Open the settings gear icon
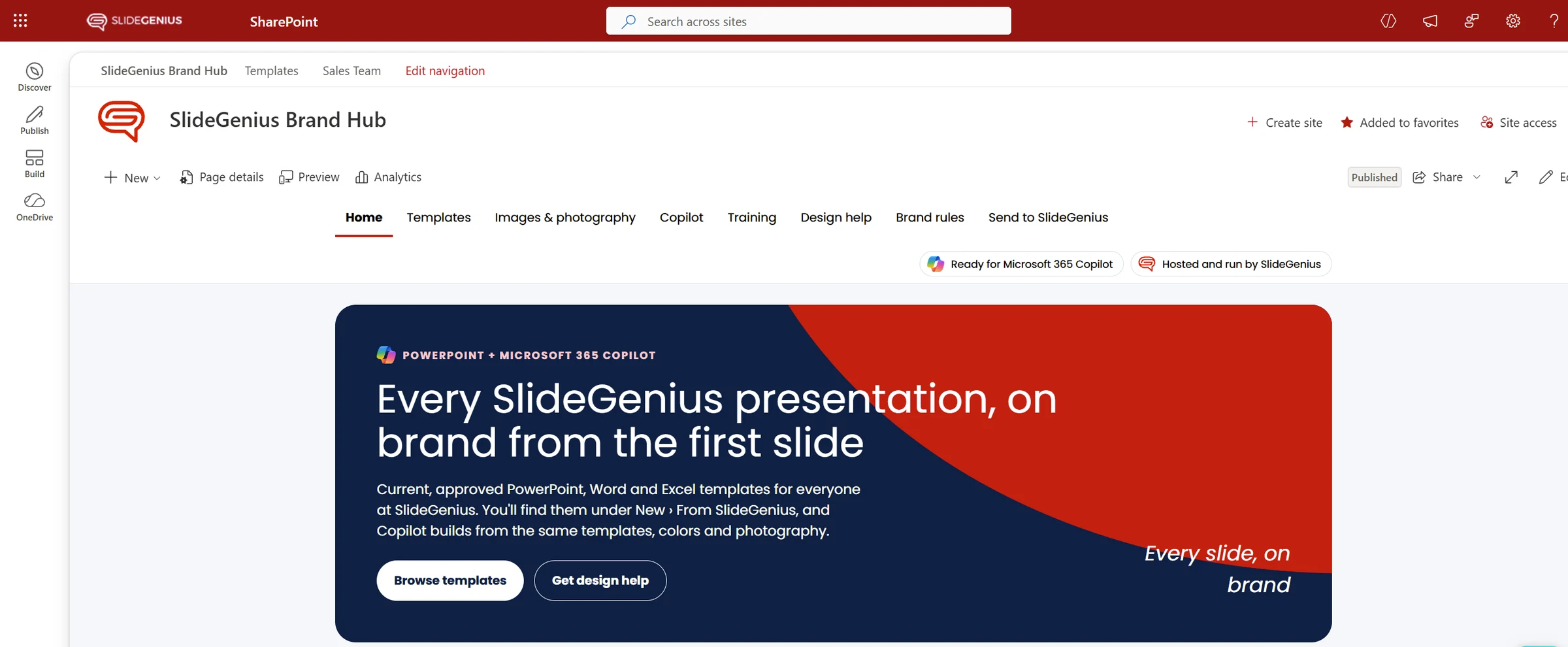Image resolution: width=1568 pixels, height=647 pixels. point(1513,21)
